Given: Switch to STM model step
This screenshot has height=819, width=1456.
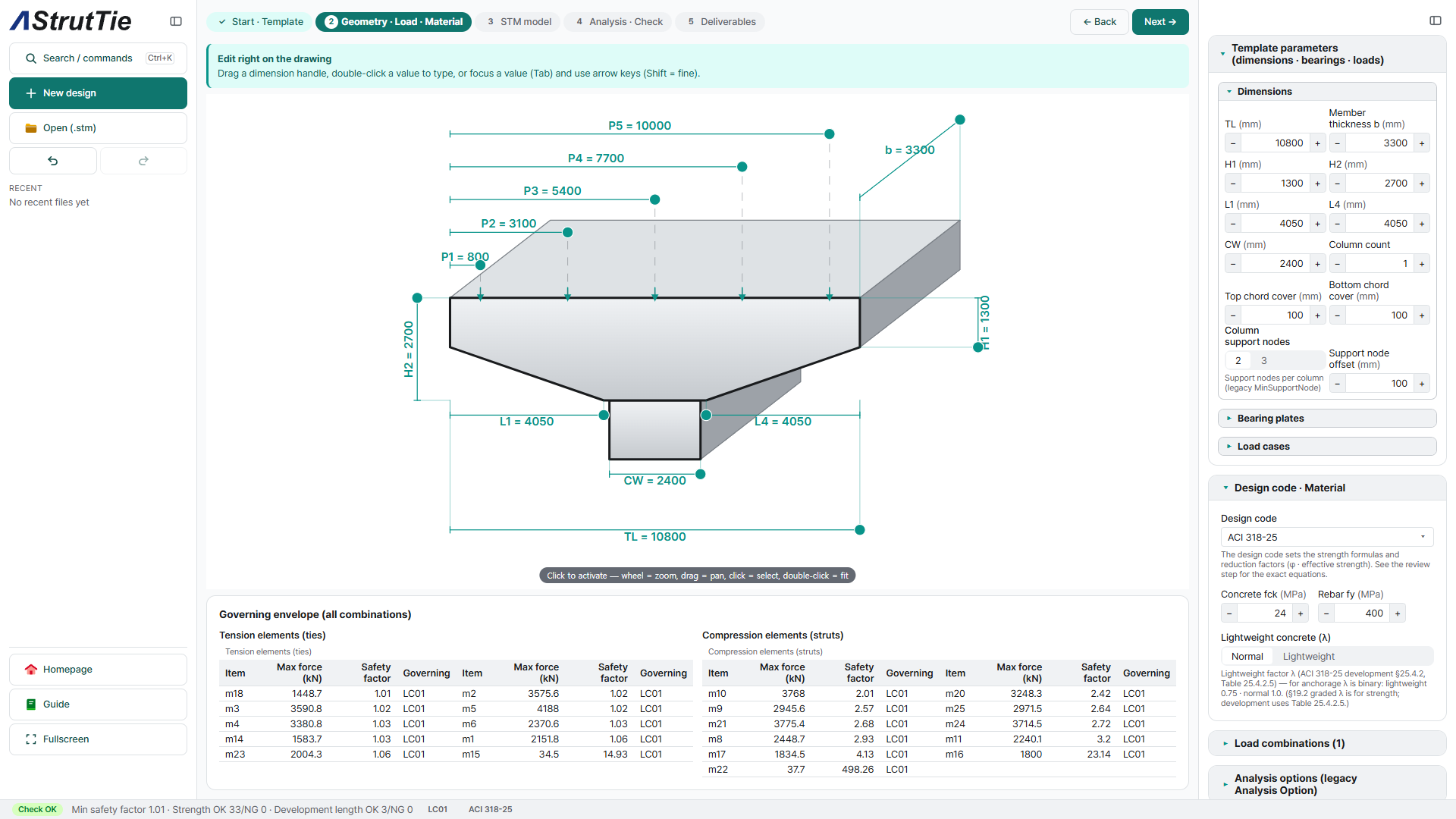Looking at the screenshot, I should [x=519, y=22].
